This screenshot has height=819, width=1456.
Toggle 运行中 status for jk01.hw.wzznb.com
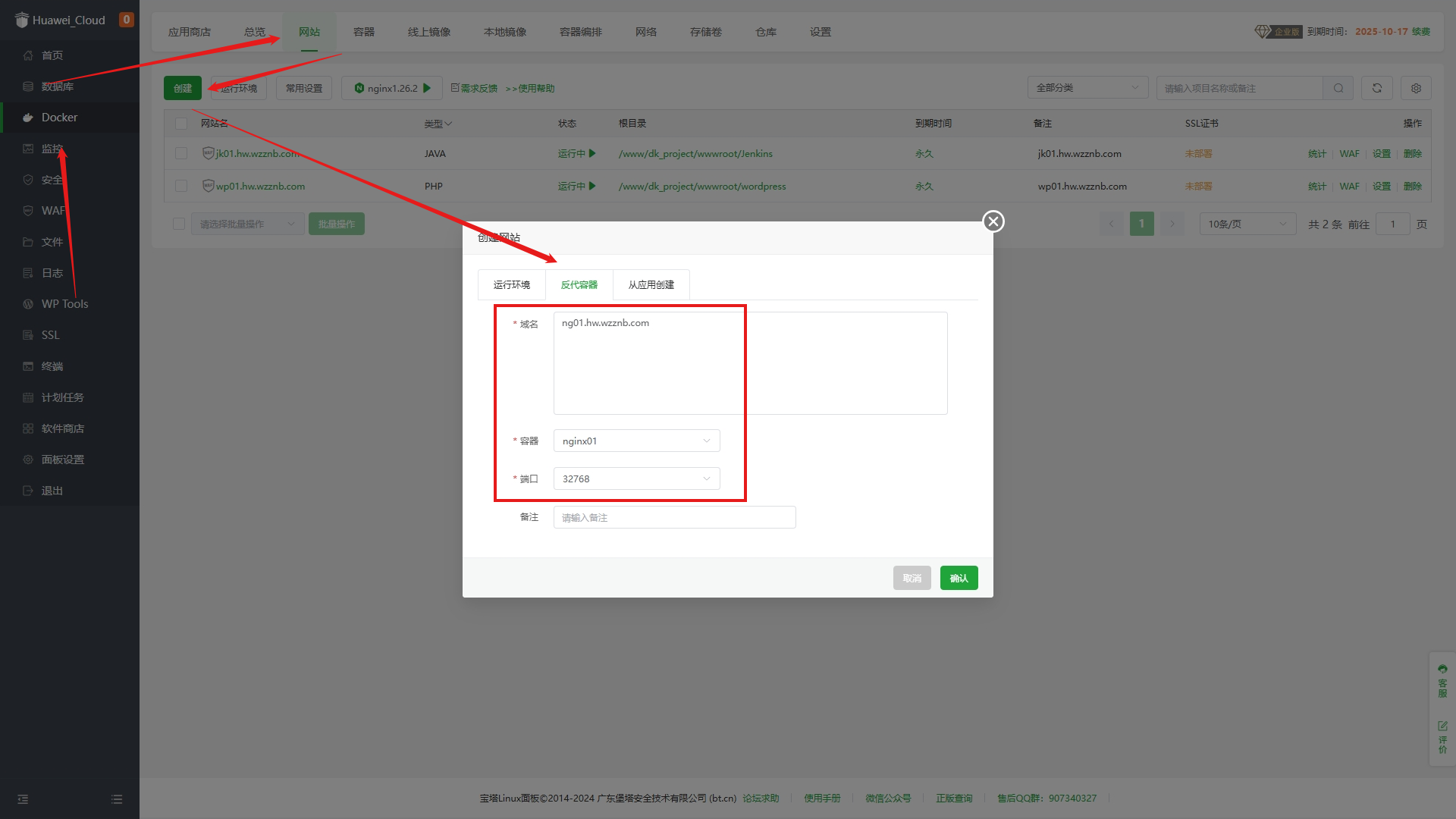(x=577, y=153)
